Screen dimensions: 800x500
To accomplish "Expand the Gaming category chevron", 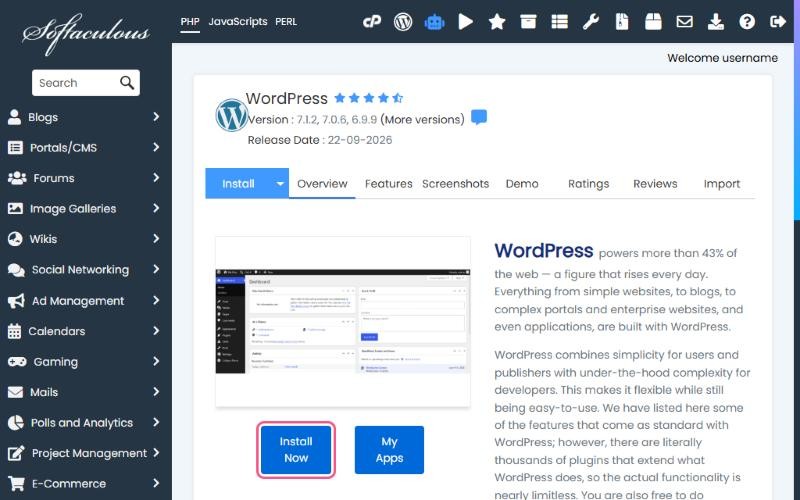I will click(156, 361).
